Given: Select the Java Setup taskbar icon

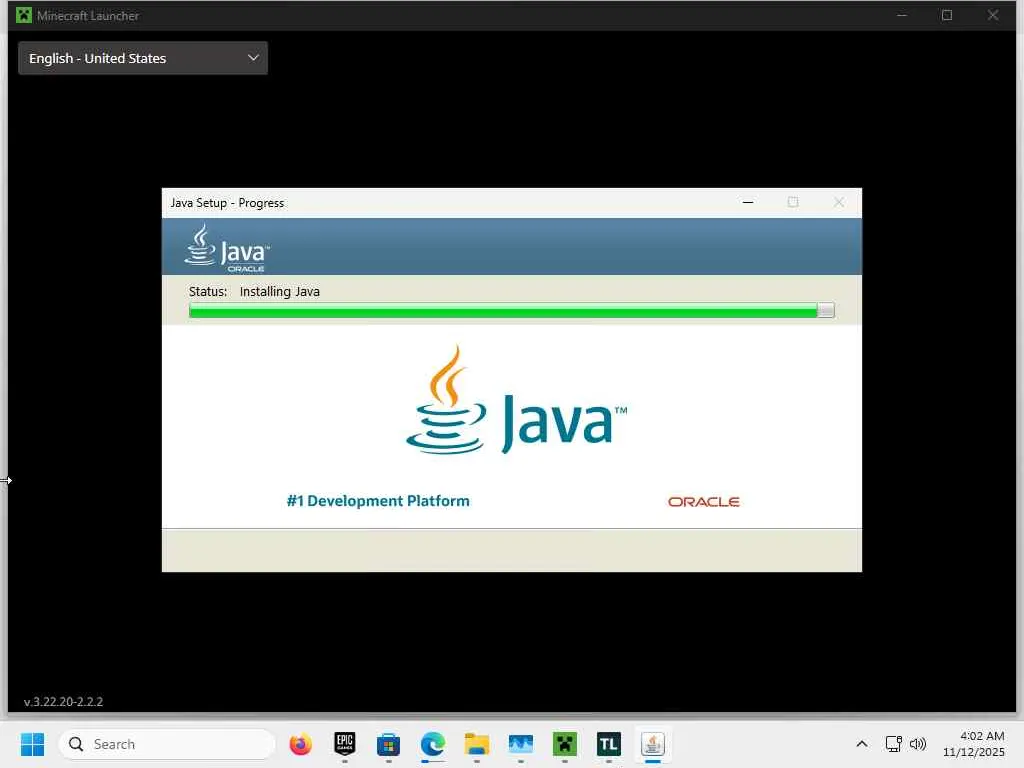Looking at the screenshot, I should click(652, 744).
